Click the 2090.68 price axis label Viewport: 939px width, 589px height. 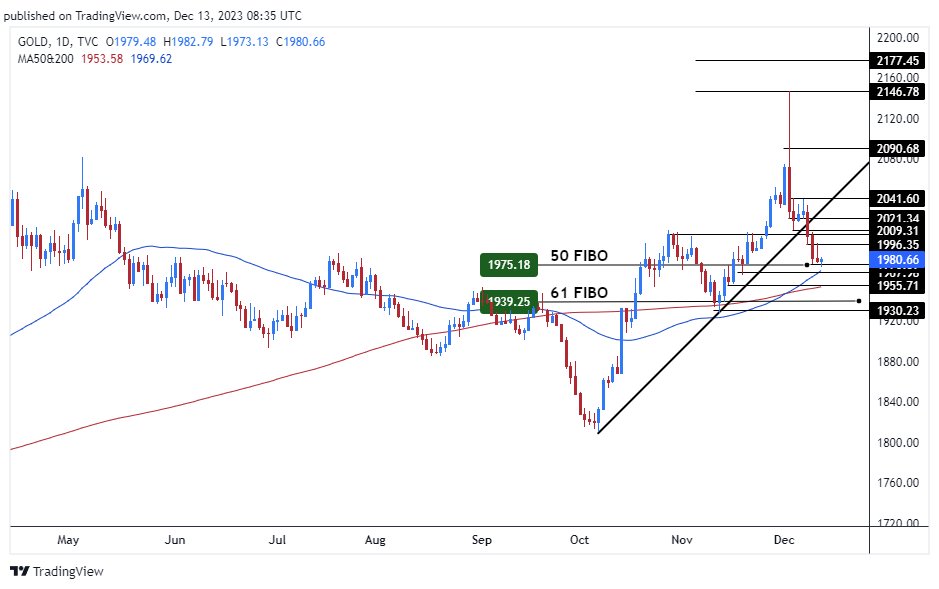point(897,148)
